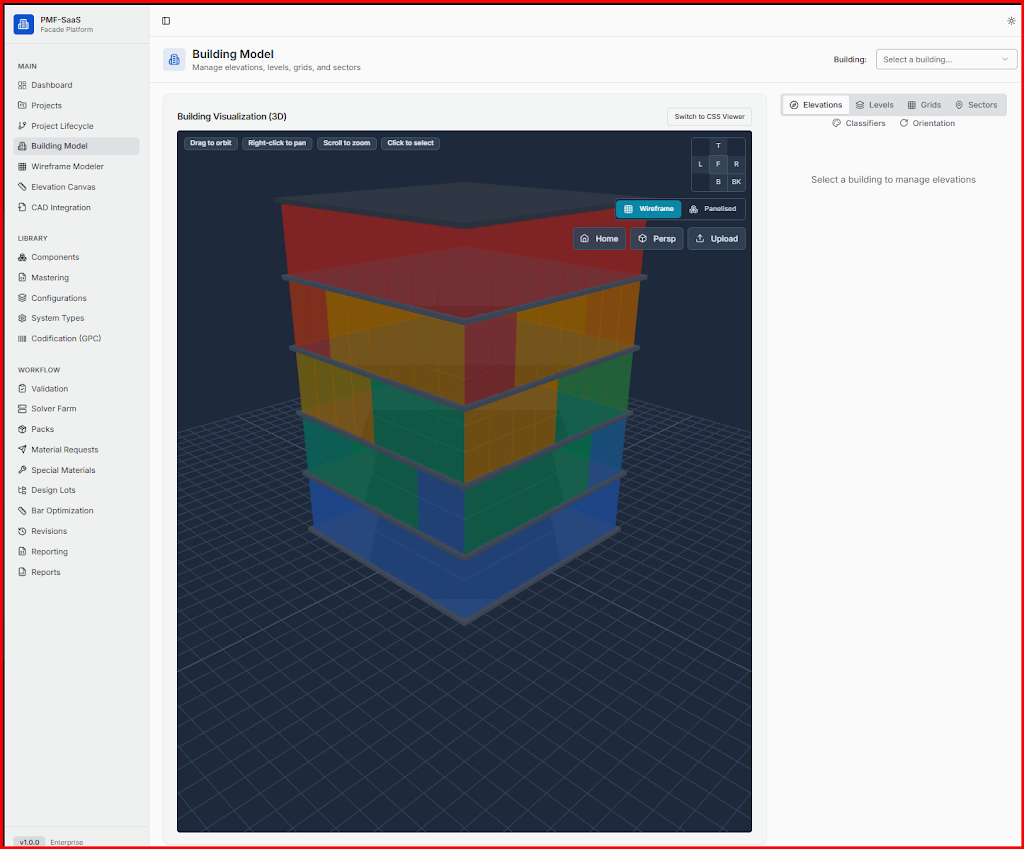The width and height of the screenshot is (1024, 849).
Task: Click the Upload button
Action: [x=716, y=239]
